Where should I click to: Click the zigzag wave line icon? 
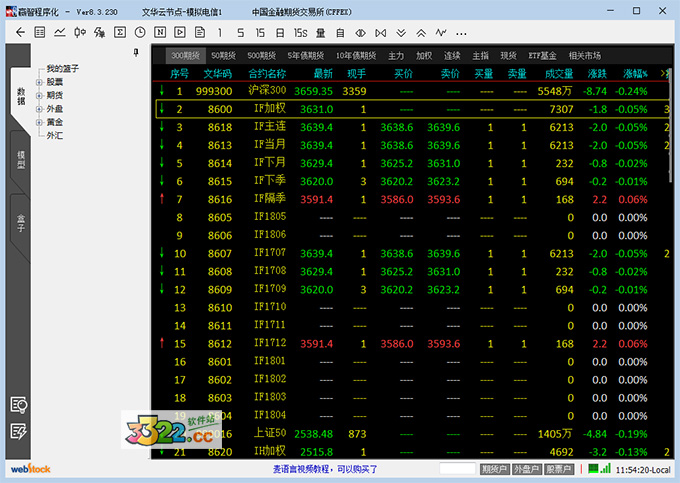(441, 33)
